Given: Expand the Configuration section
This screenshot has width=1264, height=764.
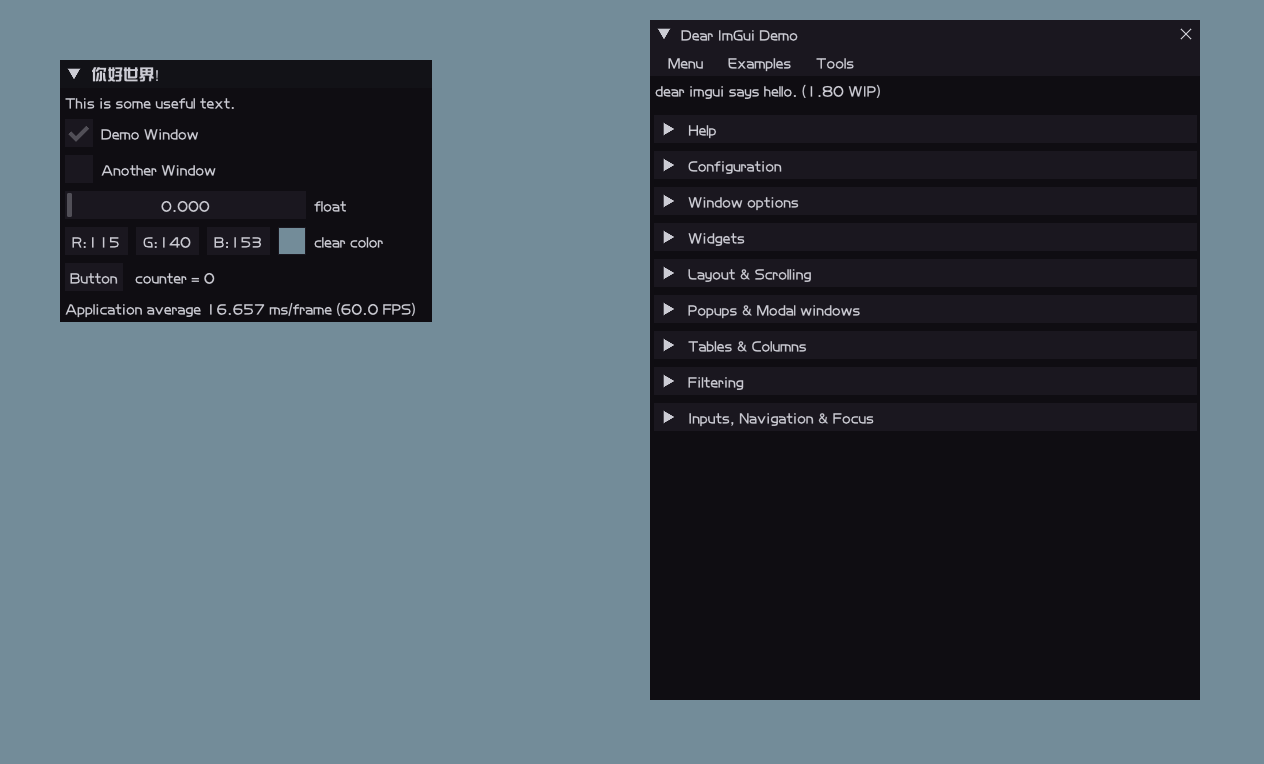Looking at the screenshot, I should click(925, 166).
